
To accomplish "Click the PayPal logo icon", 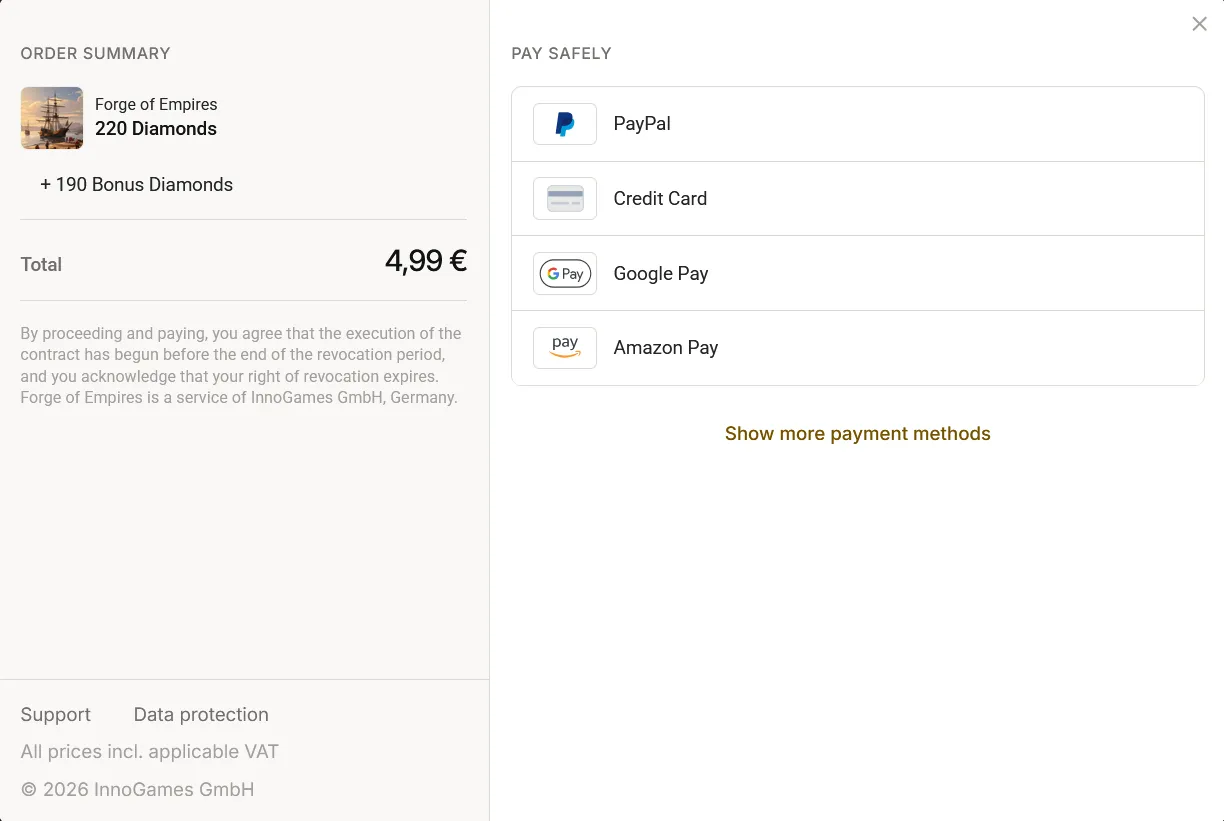I will 565,124.
